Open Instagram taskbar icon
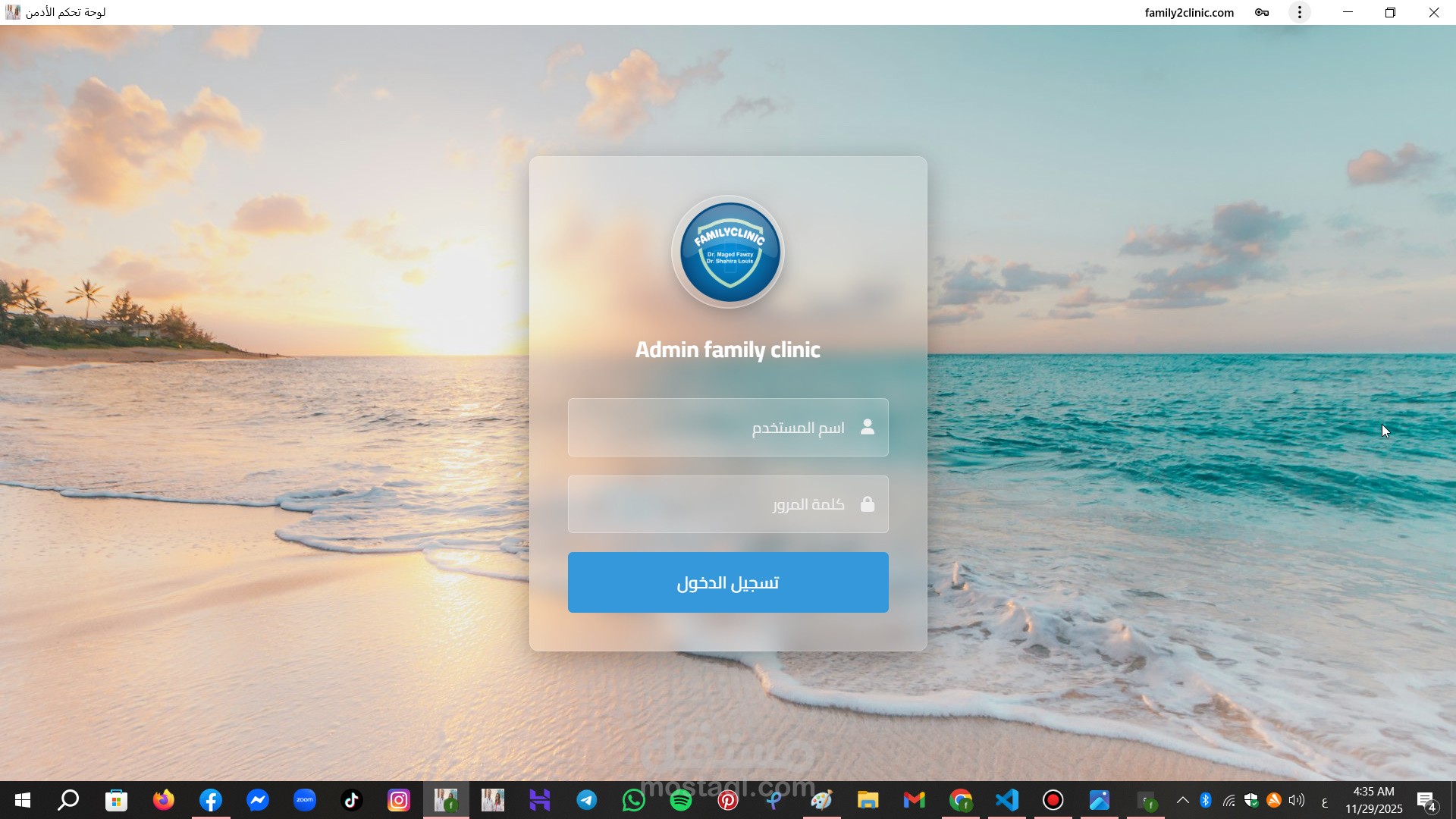This screenshot has width=1456, height=819. coord(399,800)
